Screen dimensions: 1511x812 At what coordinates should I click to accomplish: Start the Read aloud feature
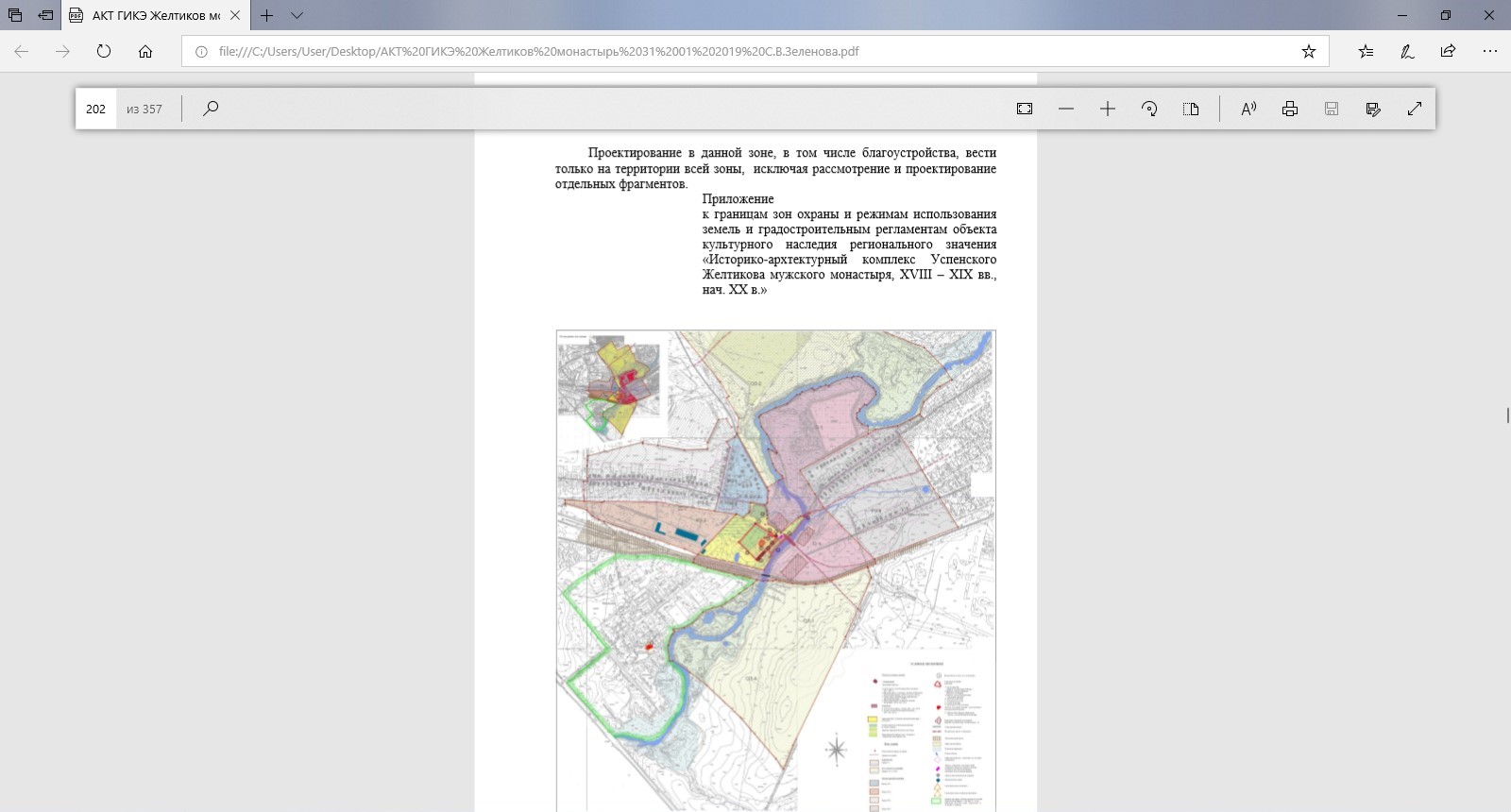point(1248,109)
